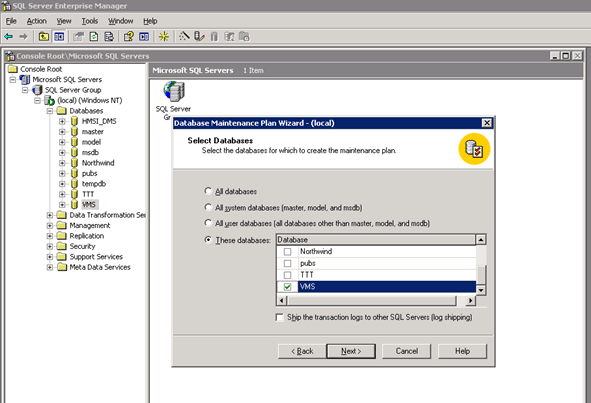The width and height of the screenshot is (591, 403).
Task: Select the All databases radio button
Action: point(208,191)
